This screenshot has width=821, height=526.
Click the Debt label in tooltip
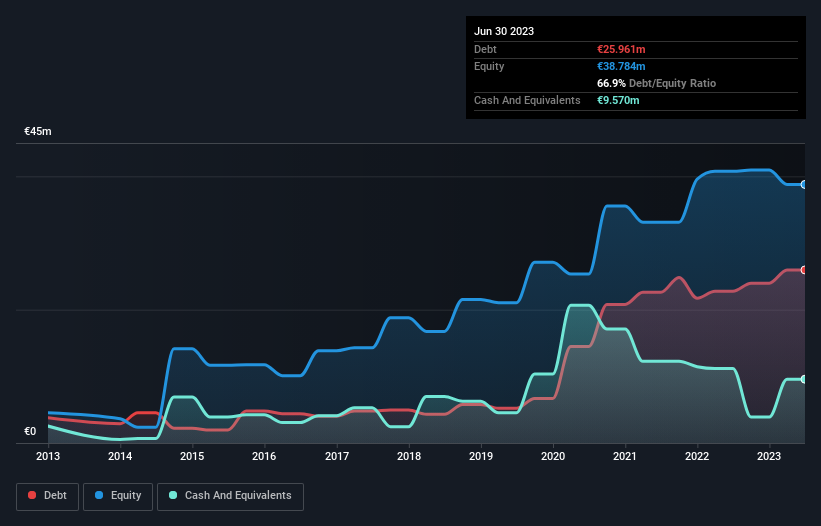(485, 49)
